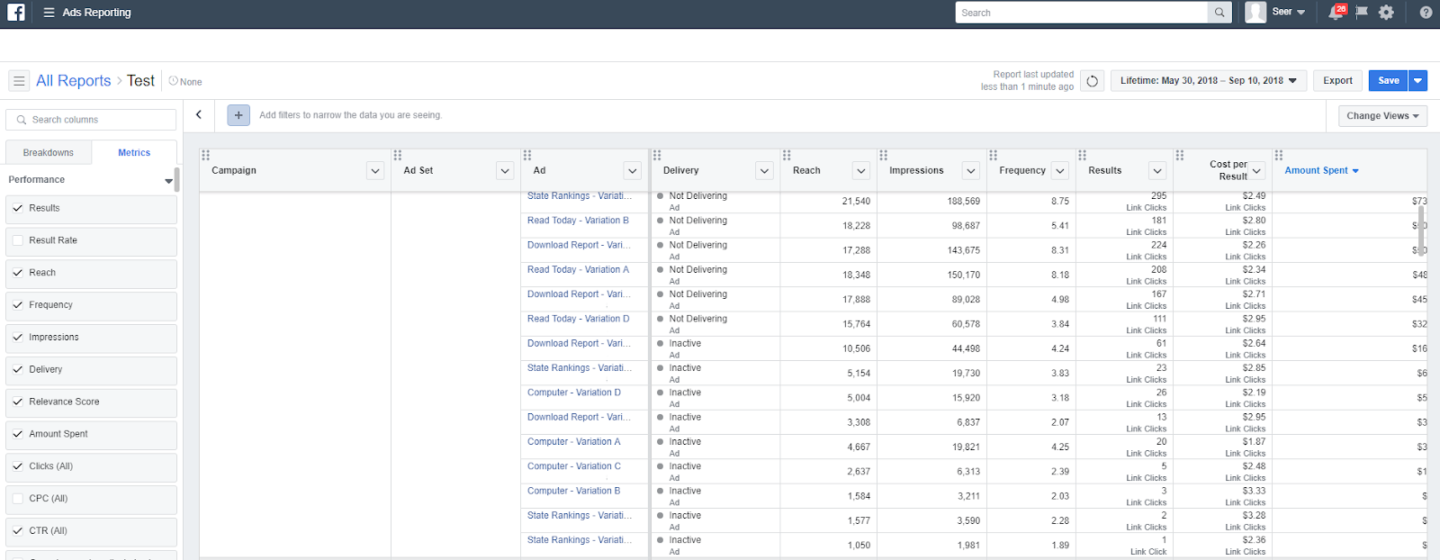This screenshot has width=1440, height=560.
Task: Check the CPC (All) checkbox
Action: tap(18, 498)
